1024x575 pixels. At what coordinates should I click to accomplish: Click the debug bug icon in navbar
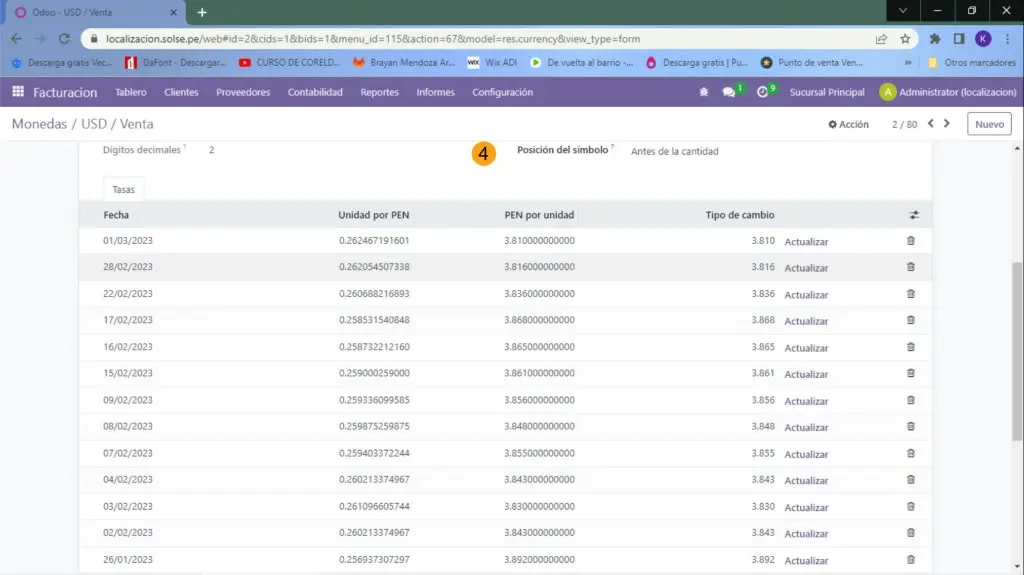click(703, 92)
